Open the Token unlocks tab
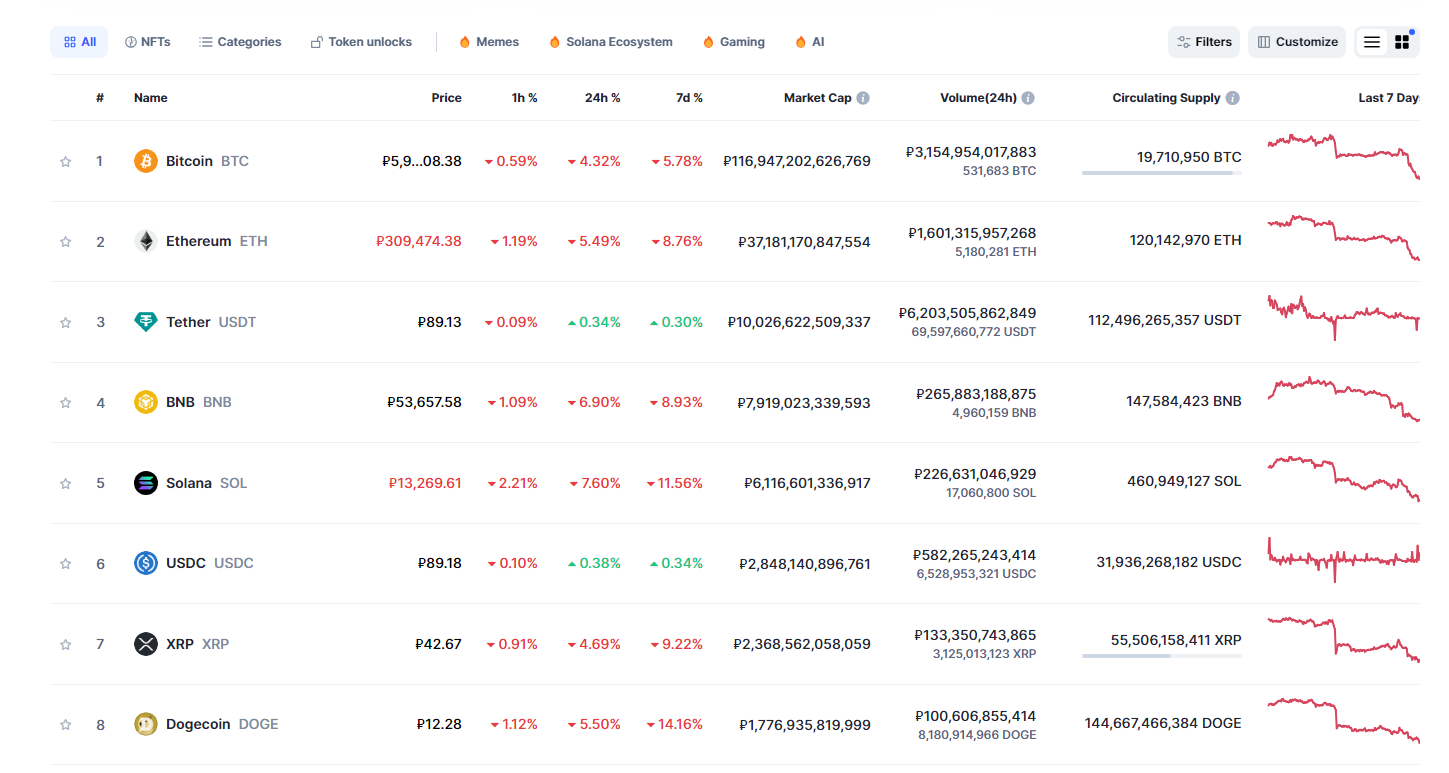 pyautogui.click(x=361, y=42)
